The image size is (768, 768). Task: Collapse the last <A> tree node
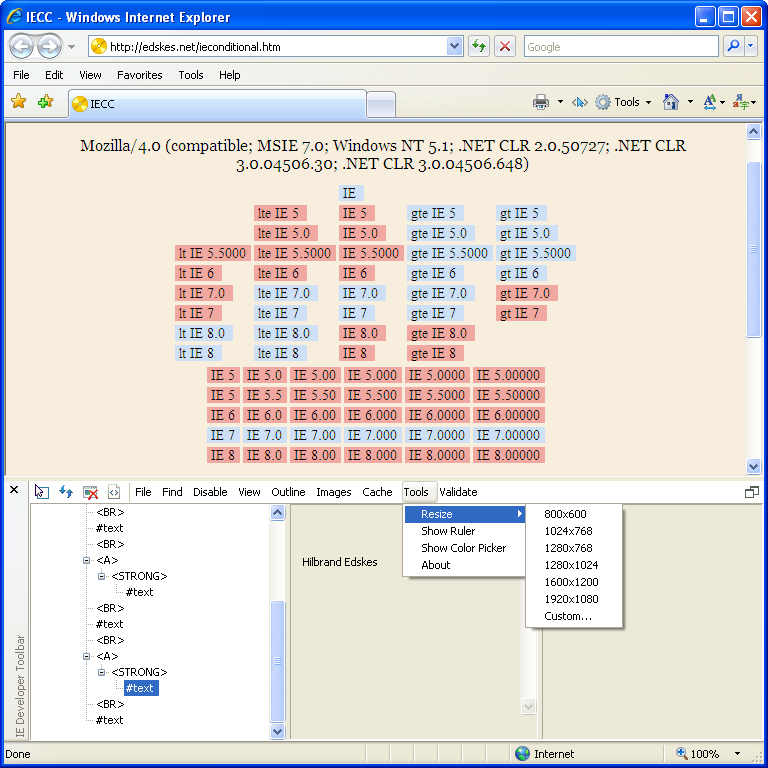coord(87,656)
